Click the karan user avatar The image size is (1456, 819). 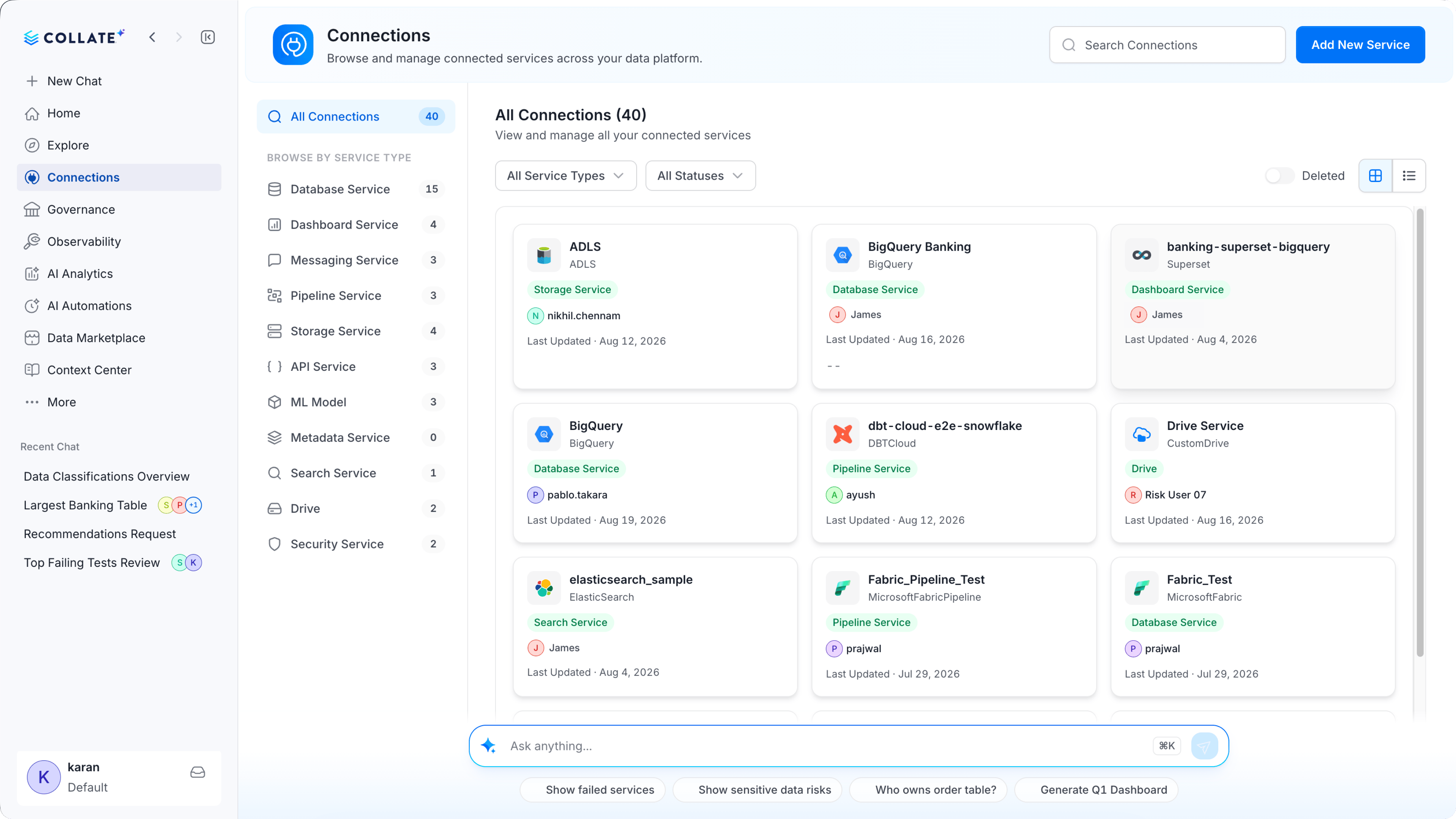[44, 777]
